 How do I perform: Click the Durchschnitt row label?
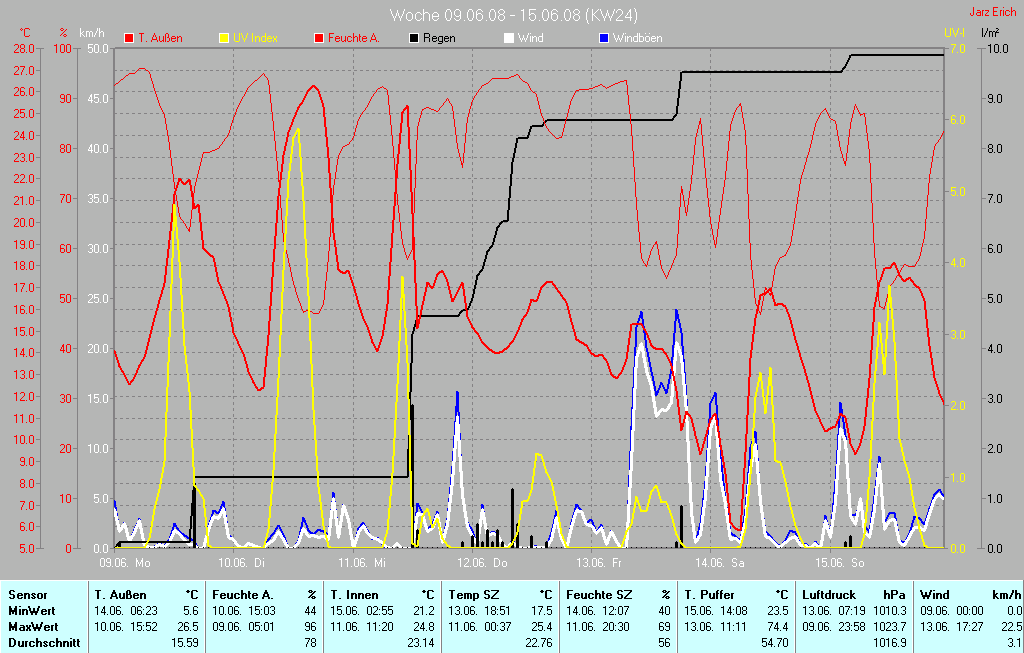tap(43, 643)
